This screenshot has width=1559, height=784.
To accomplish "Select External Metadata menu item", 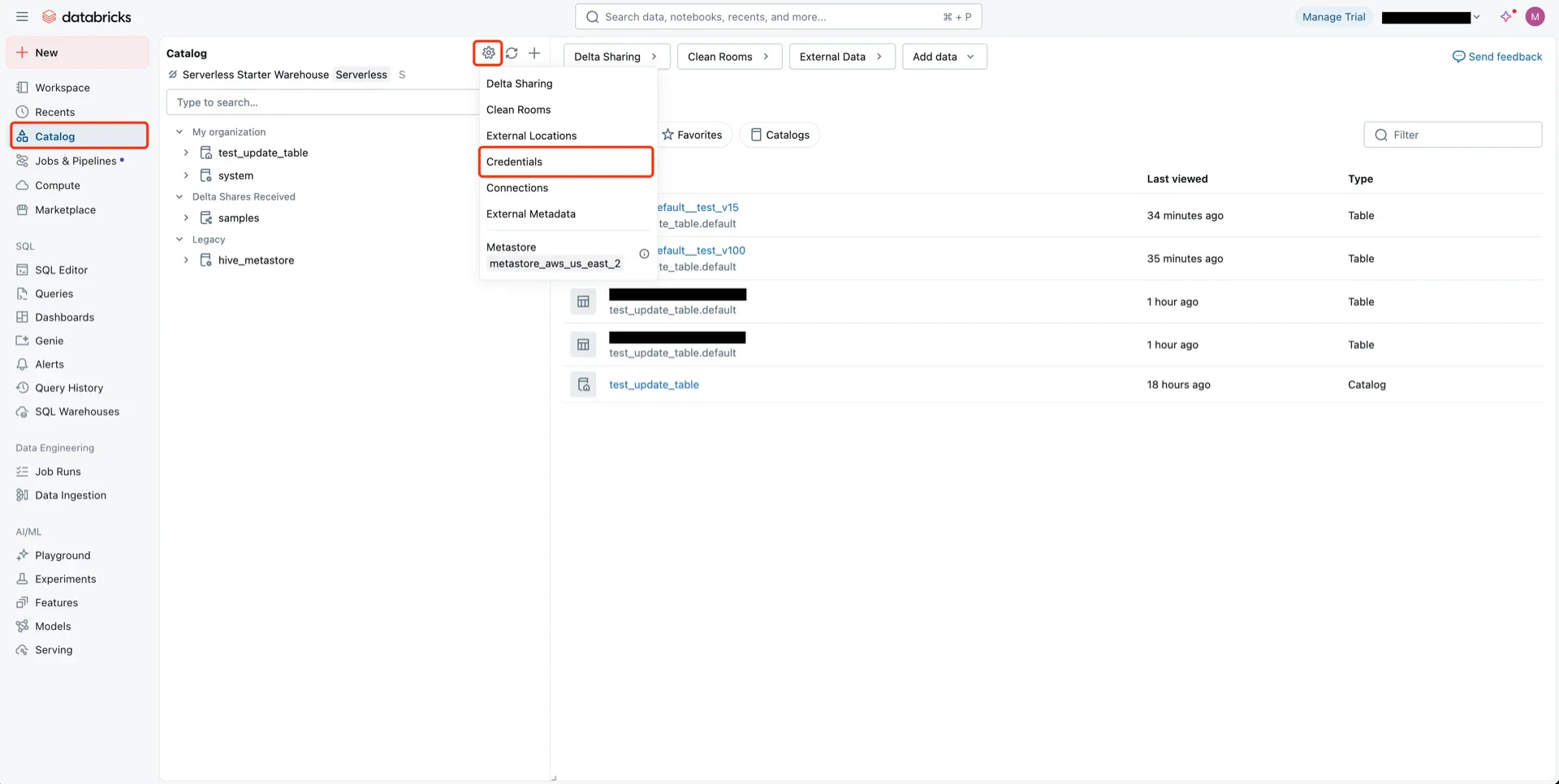I will [566, 213].
